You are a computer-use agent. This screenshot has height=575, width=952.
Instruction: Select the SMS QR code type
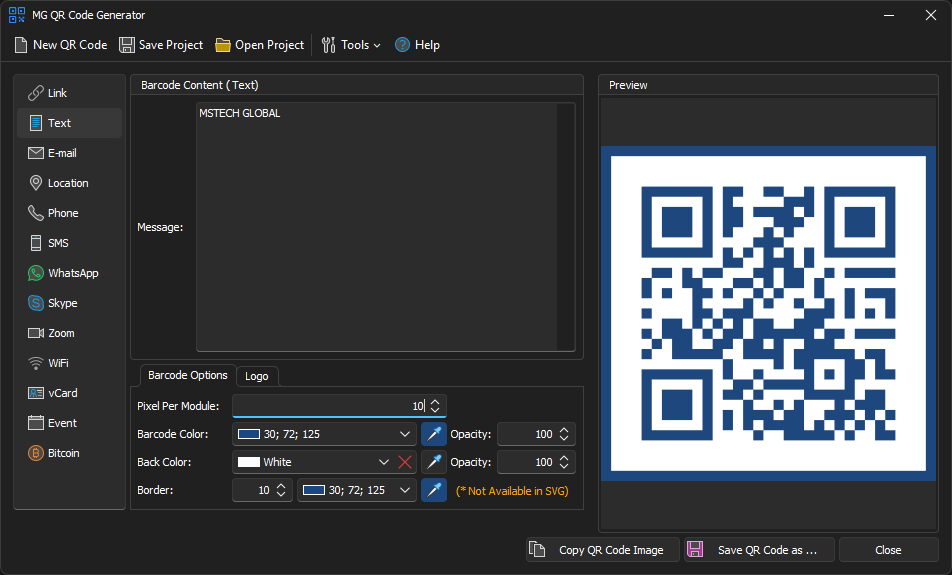click(x=69, y=243)
